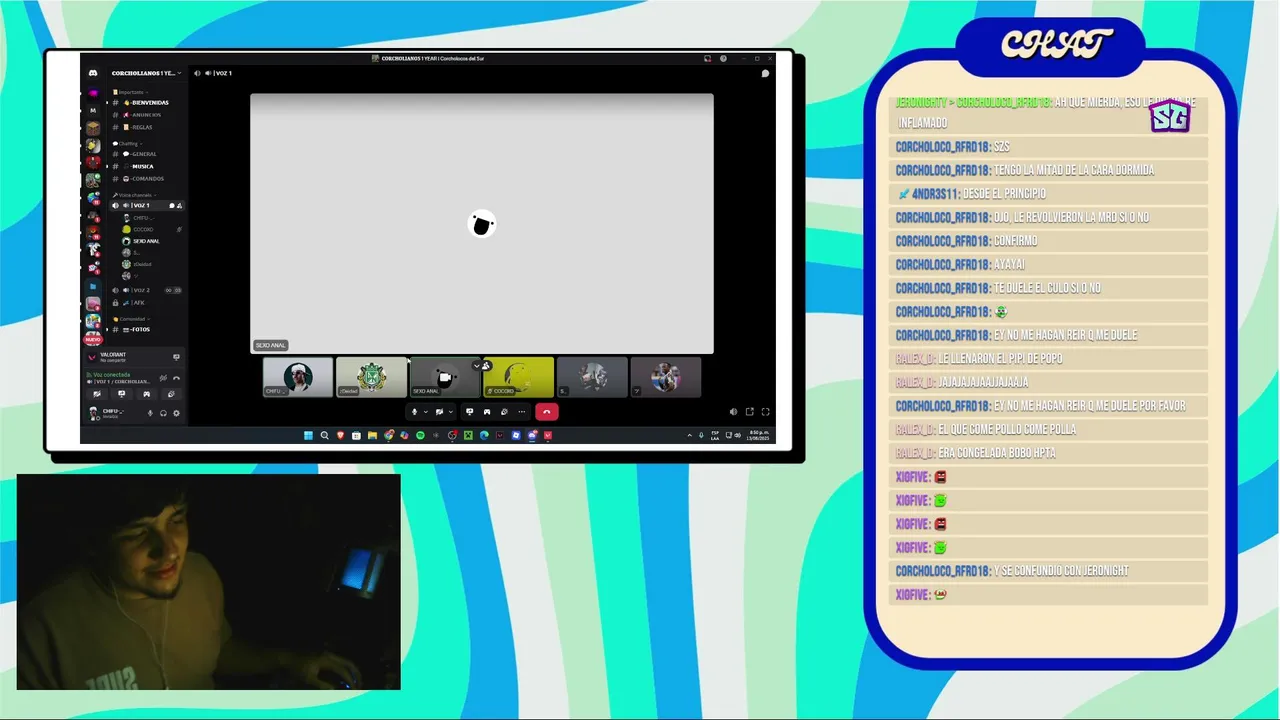Collapse the Chatting channel category
Viewport: 1280px width, 720px height.
pos(128,143)
